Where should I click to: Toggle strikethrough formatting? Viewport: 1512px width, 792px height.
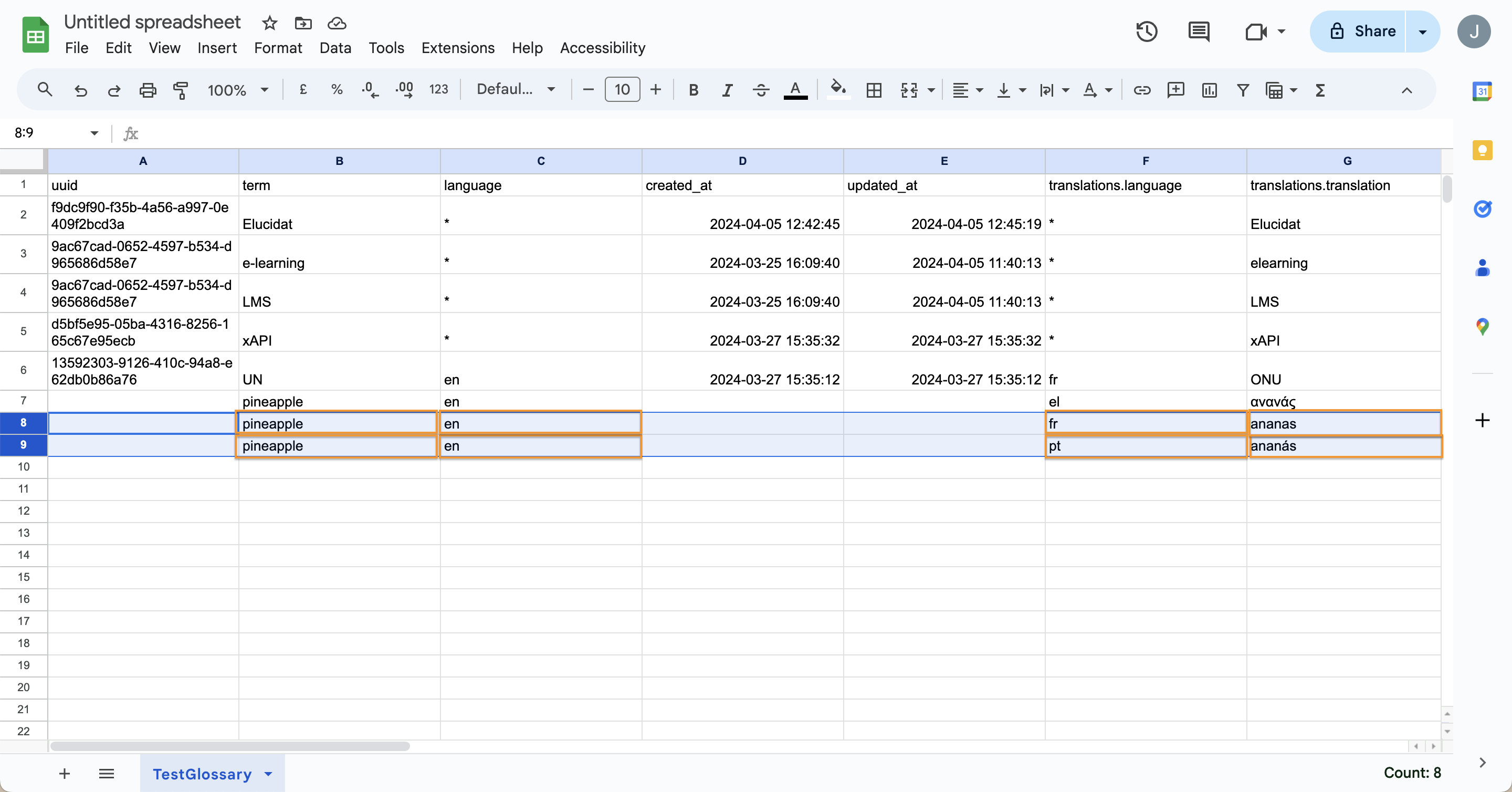[x=761, y=90]
